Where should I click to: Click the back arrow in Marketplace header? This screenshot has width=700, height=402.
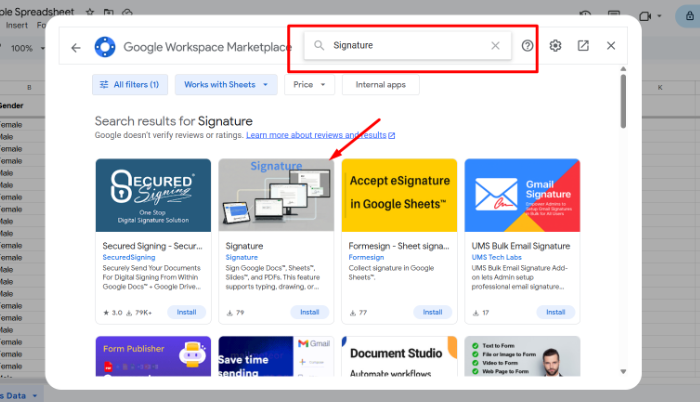point(76,46)
